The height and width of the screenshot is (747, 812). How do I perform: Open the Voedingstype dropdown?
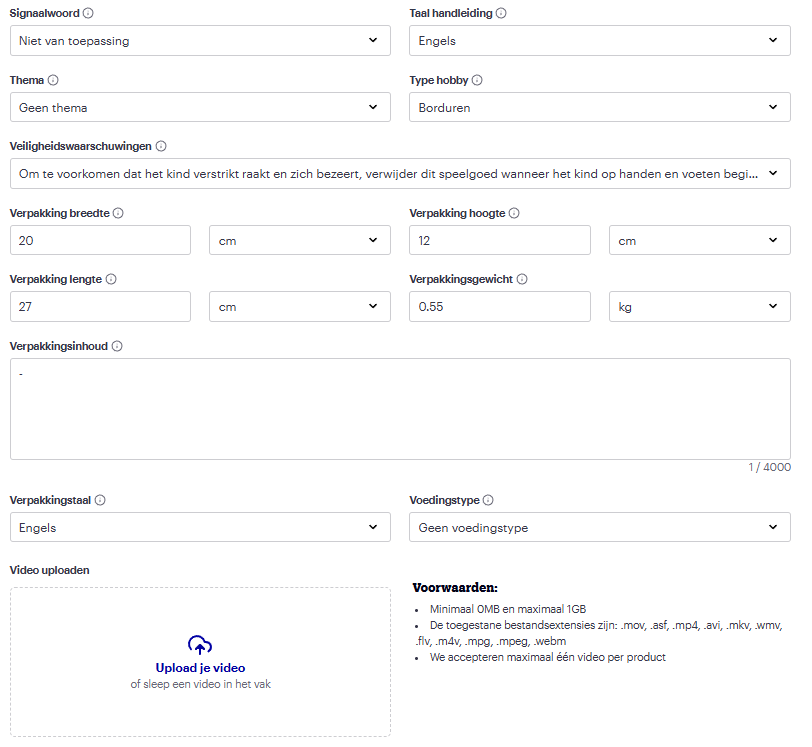(x=599, y=527)
